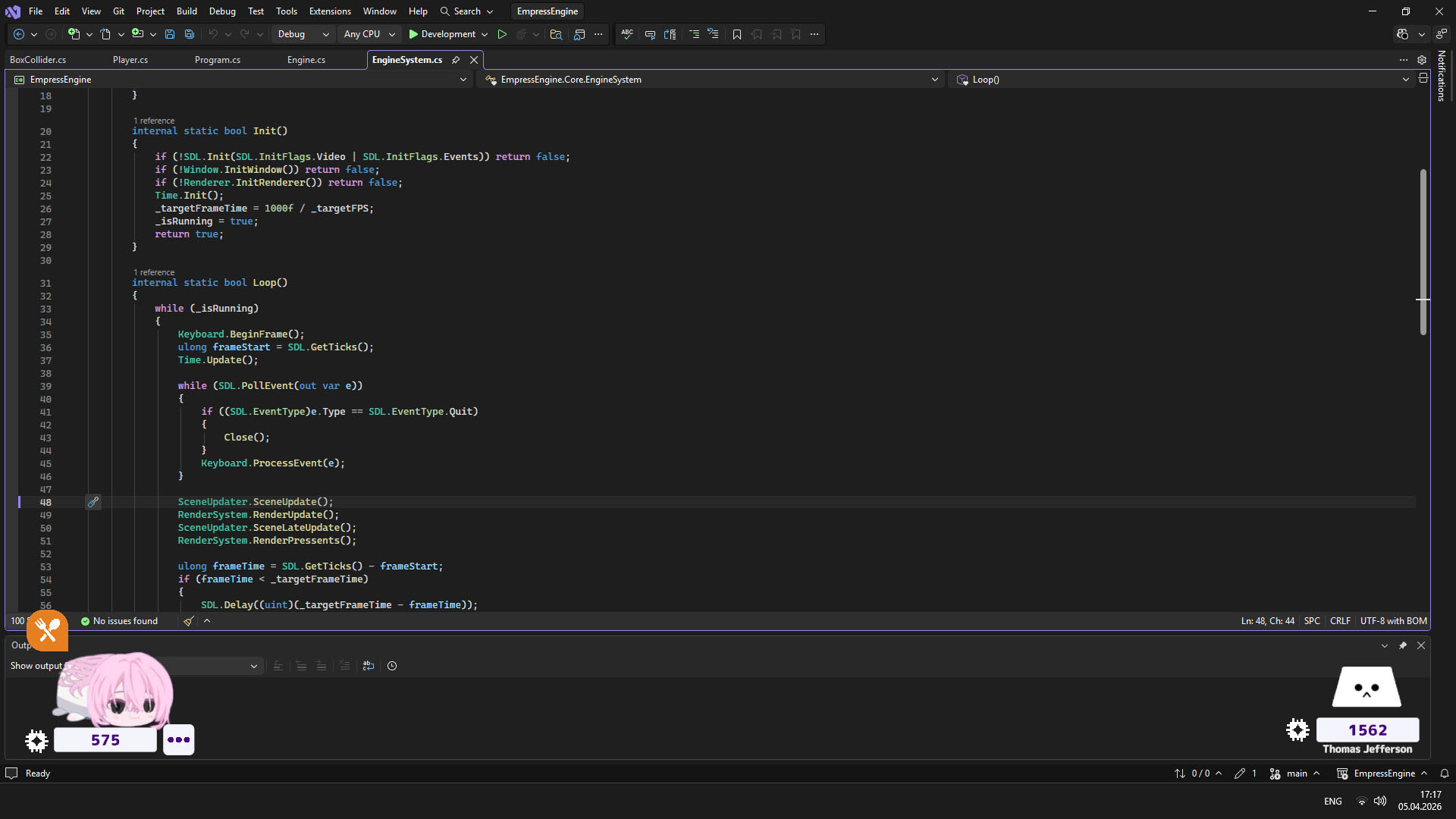
Task: Undo the last edit
Action: pyautogui.click(x=215, y=34)
